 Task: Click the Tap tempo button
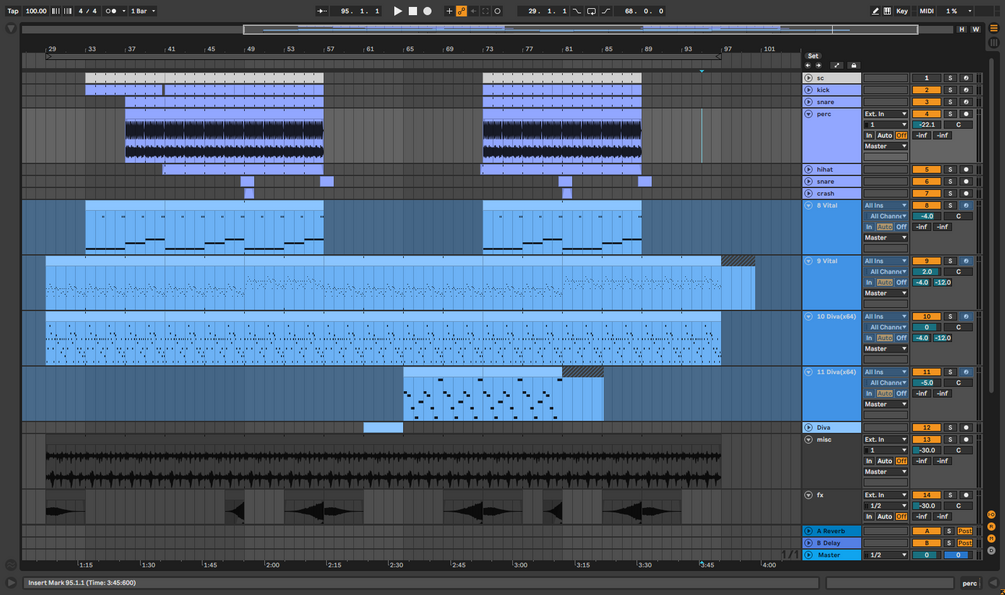pyautogui.click(x=13, y=11)
